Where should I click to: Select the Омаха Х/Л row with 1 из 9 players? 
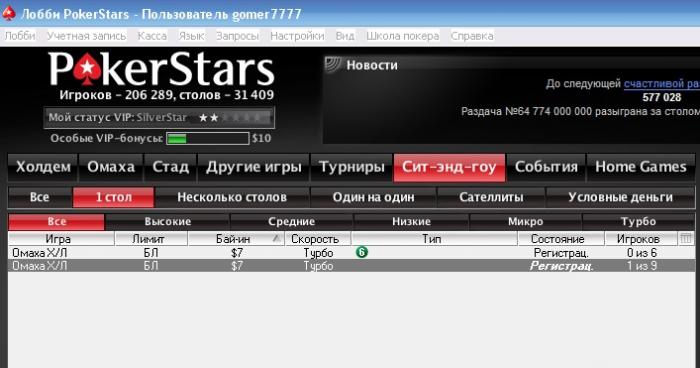tap(351, 266)
